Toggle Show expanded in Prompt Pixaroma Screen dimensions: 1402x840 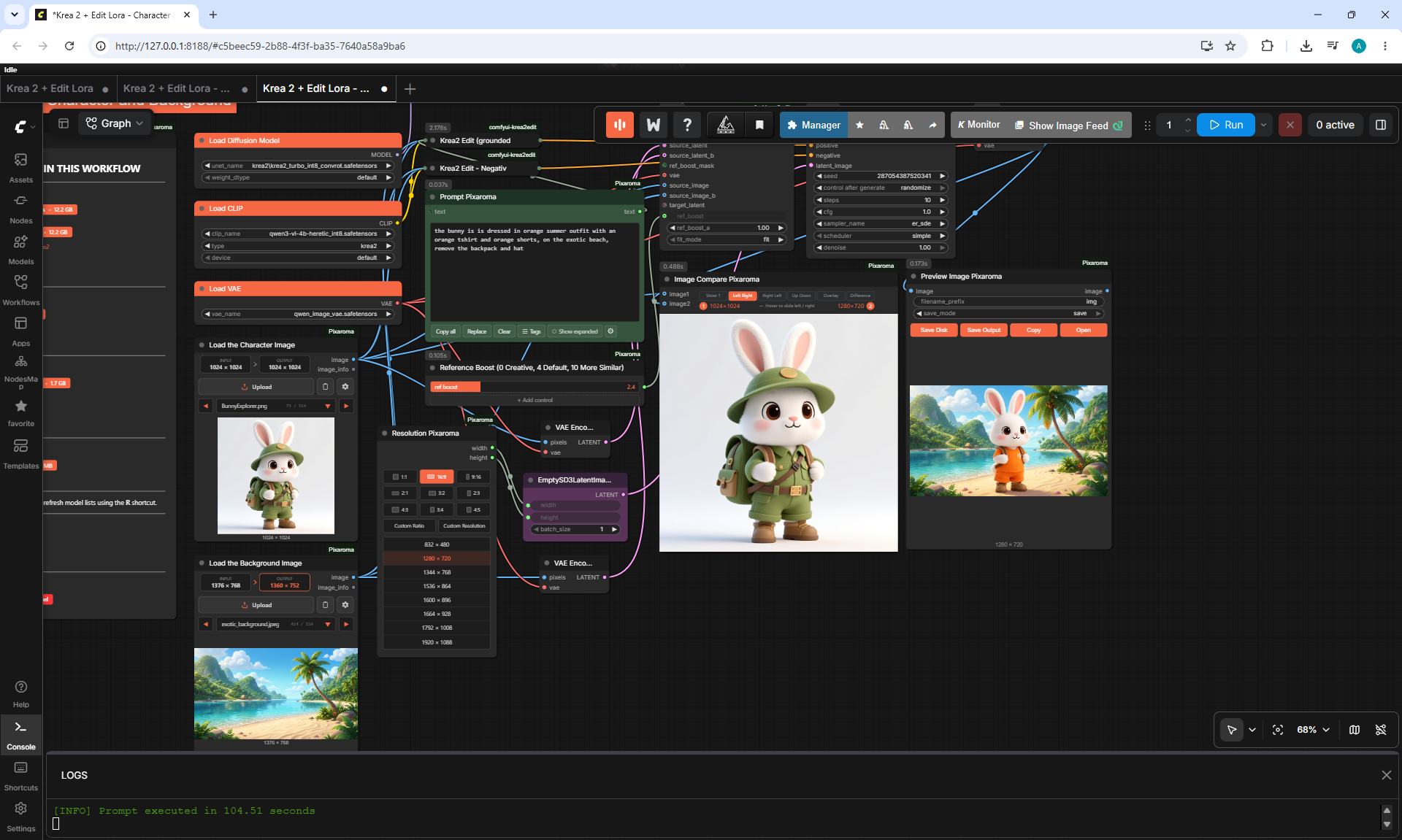tap(575, 331)
